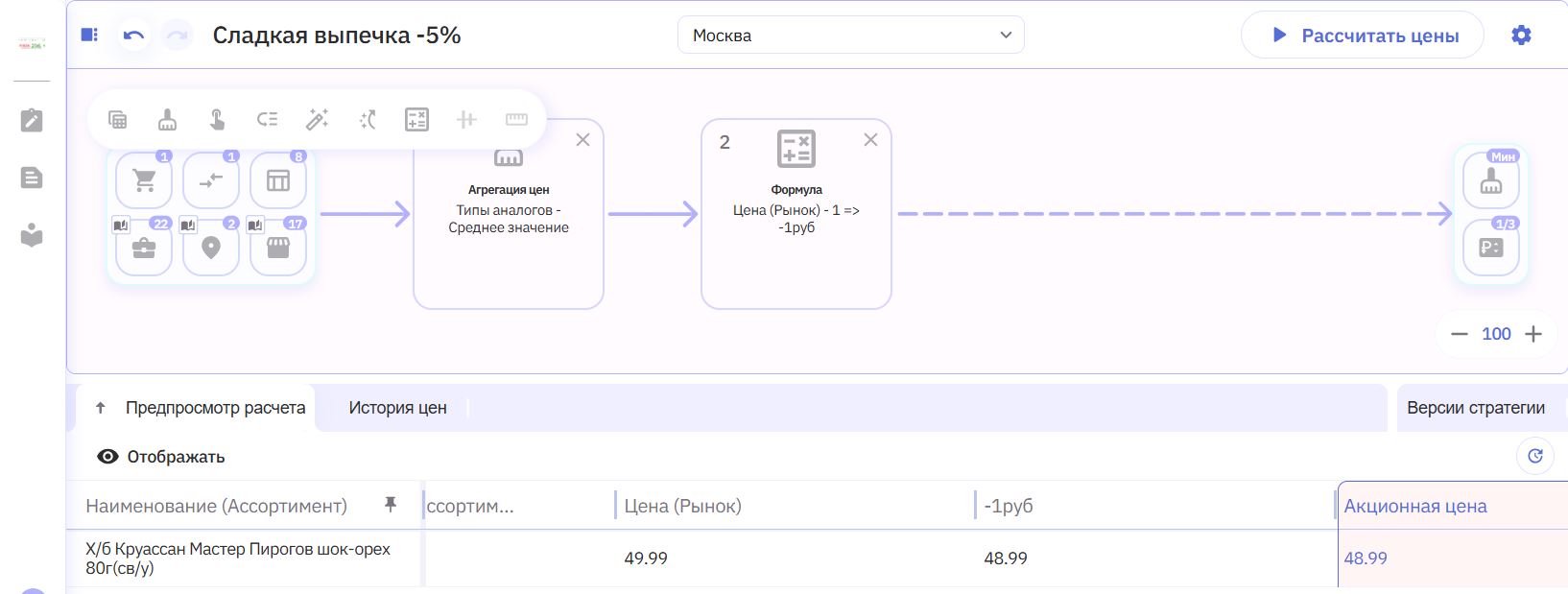Switch to История цен tab

[x=397, y=408]
